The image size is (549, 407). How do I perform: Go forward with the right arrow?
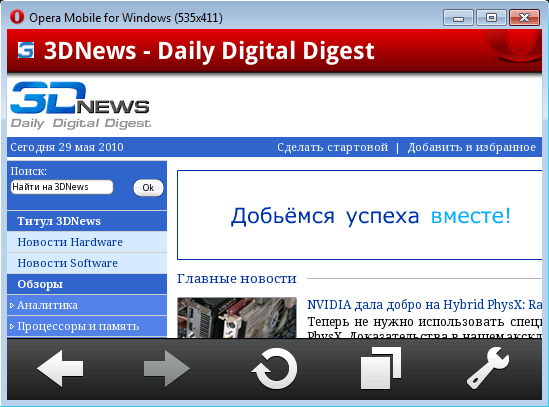167,368
